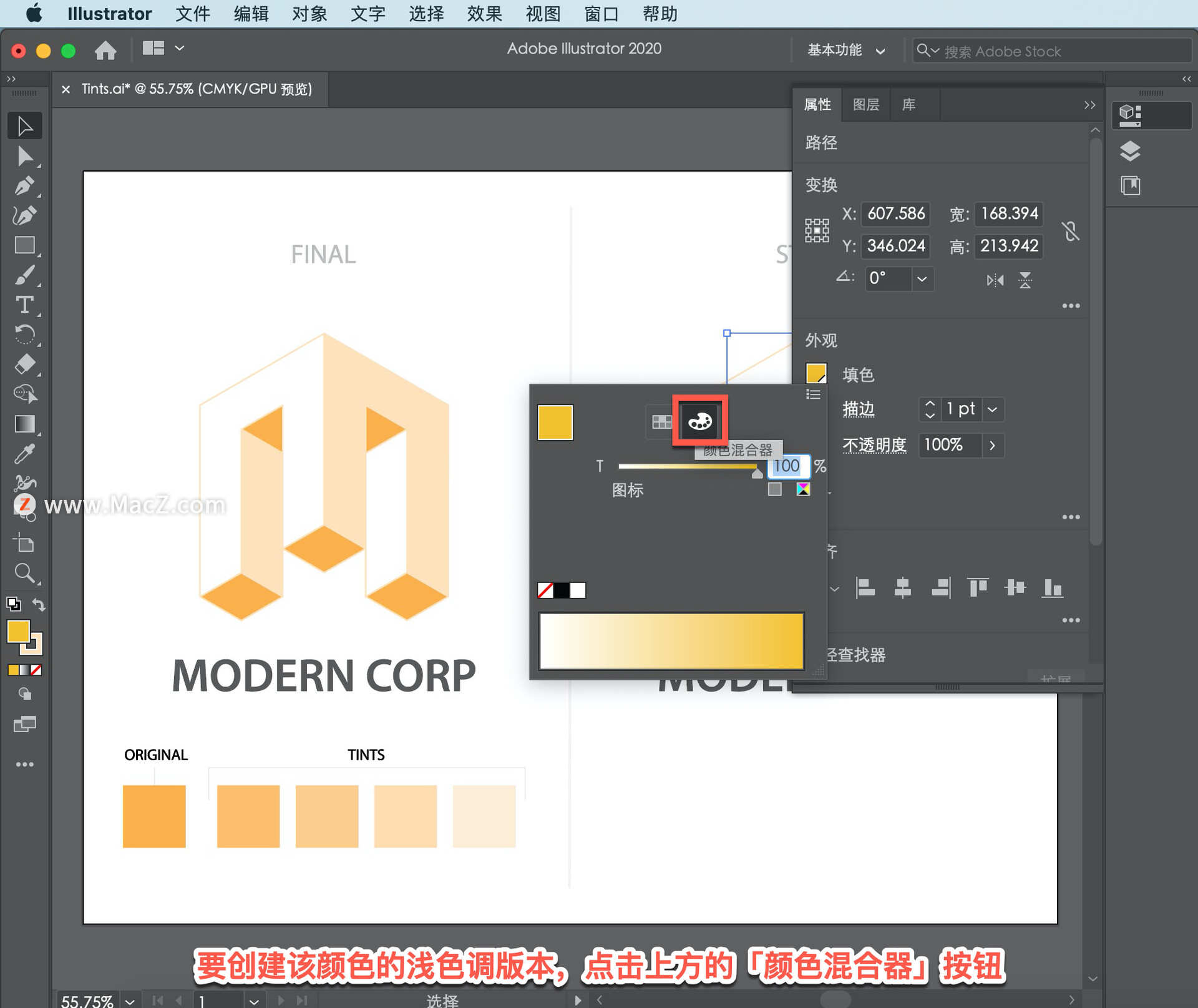Viewport: 1198px width, 1008px height.
Task: Select the Pen tool
Action: [x=24, y=186]
